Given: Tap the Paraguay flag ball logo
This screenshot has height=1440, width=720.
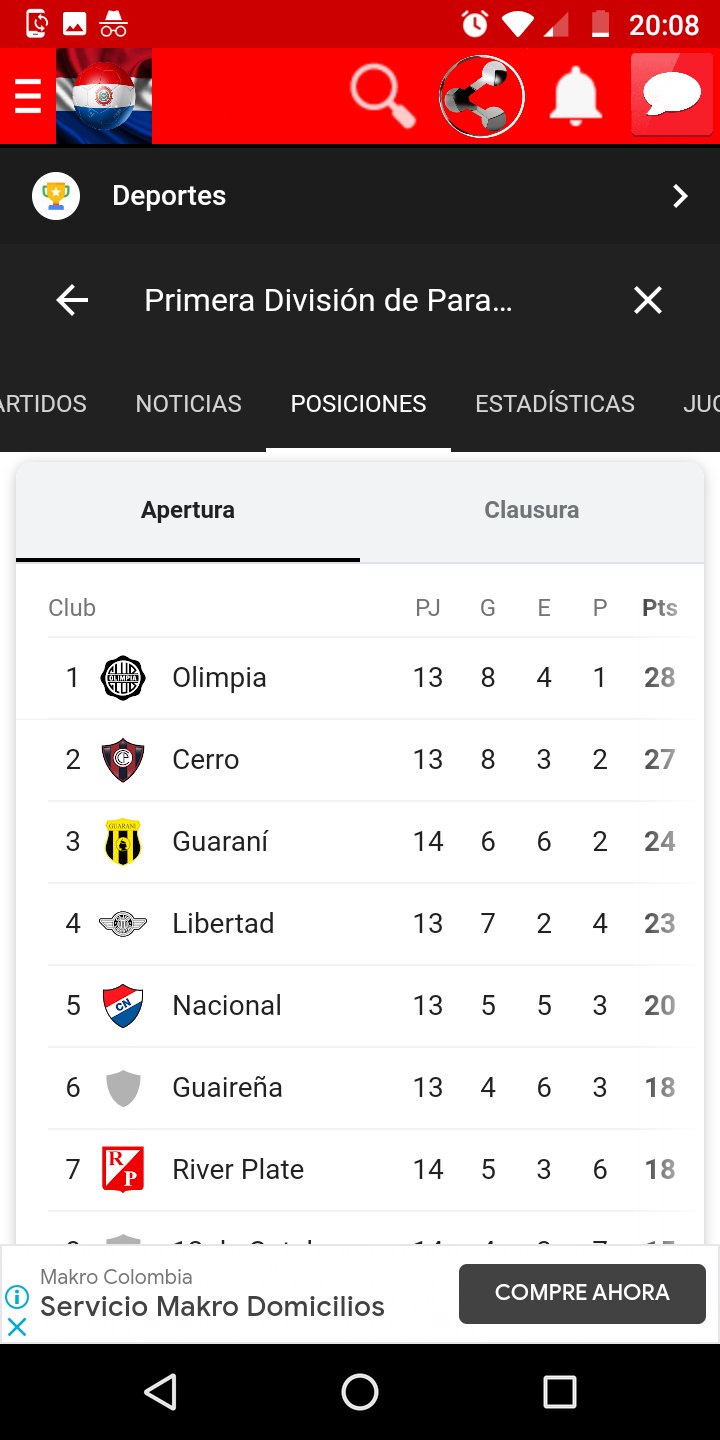Looking at the screenshot, I should pyautogui.click(x=104, y=96).
